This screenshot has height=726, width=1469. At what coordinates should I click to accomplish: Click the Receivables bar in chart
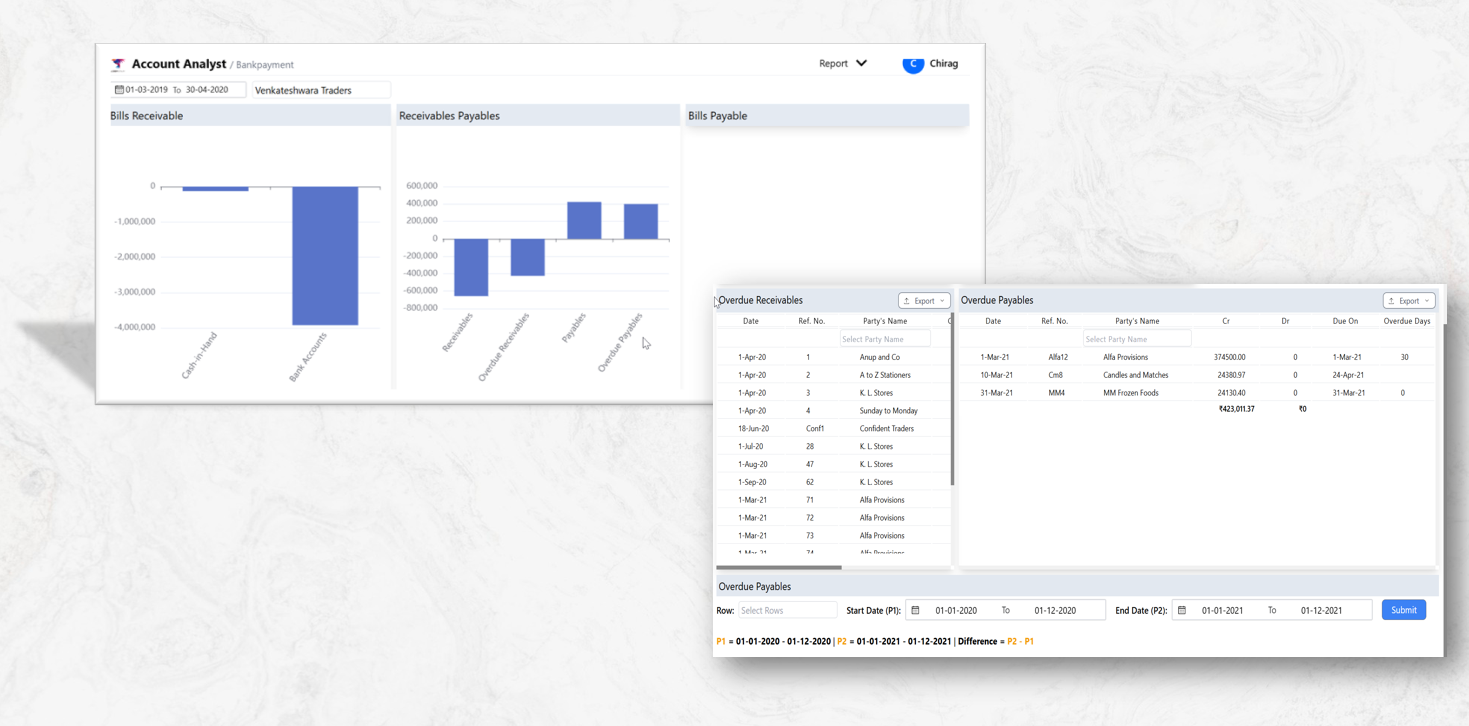click(x=471, y=267)
